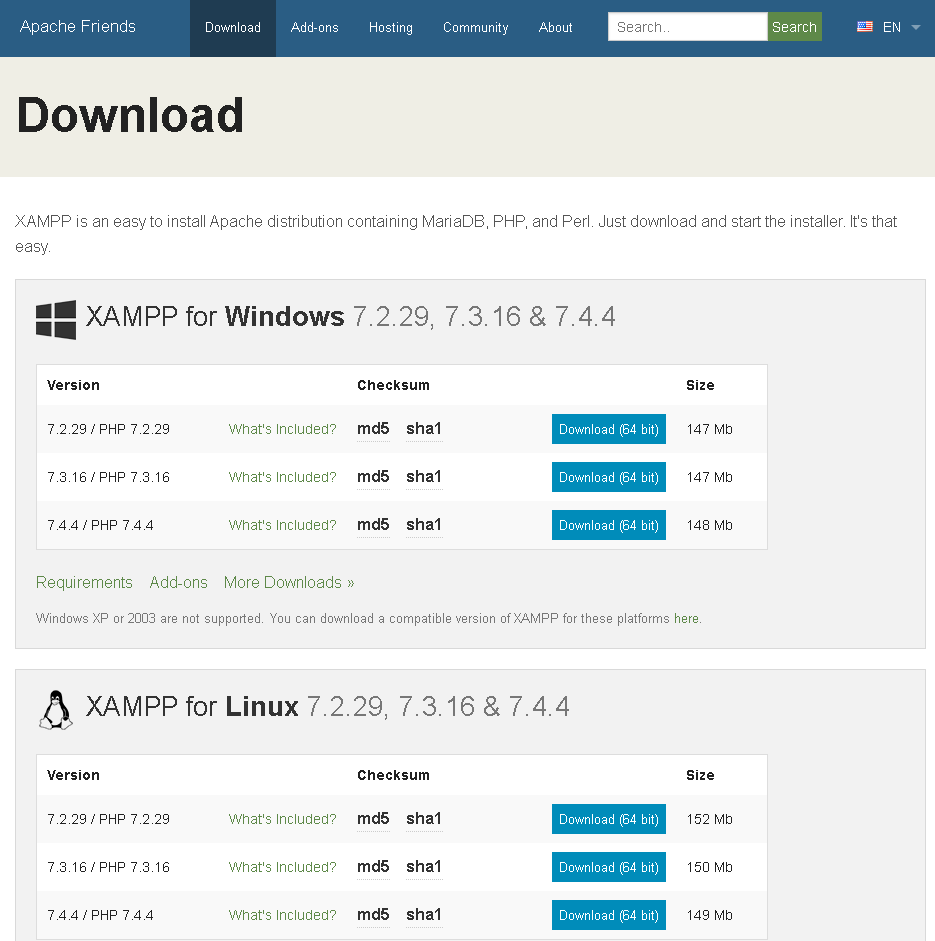Focus the Search input field
The height and width of the screenshot is (941, 935).
point(687,26)
